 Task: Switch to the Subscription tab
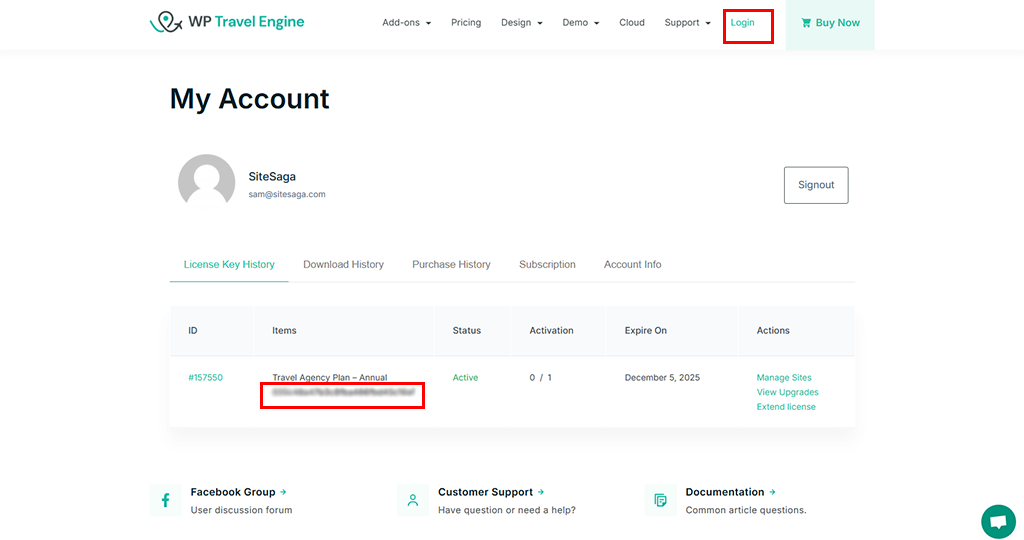pyautogui.click(x=547, y=264)
